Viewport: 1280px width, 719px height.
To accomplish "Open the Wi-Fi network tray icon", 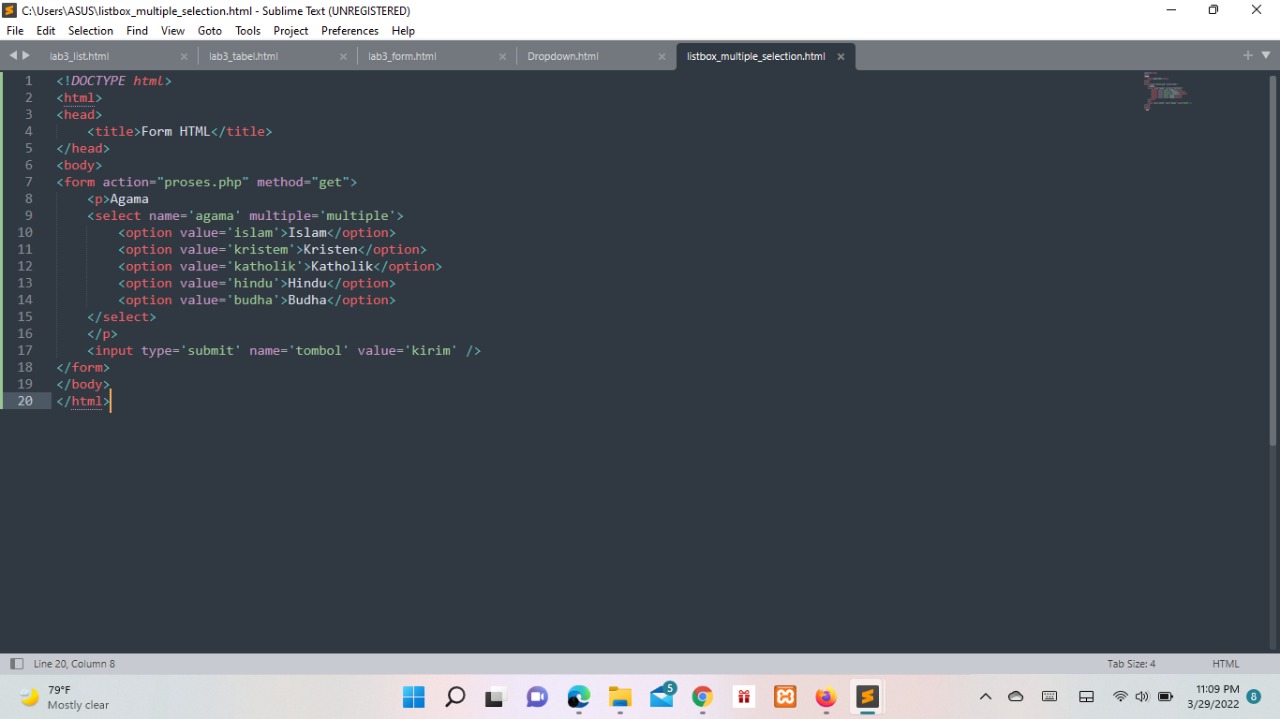I will tap(1120, 697).
